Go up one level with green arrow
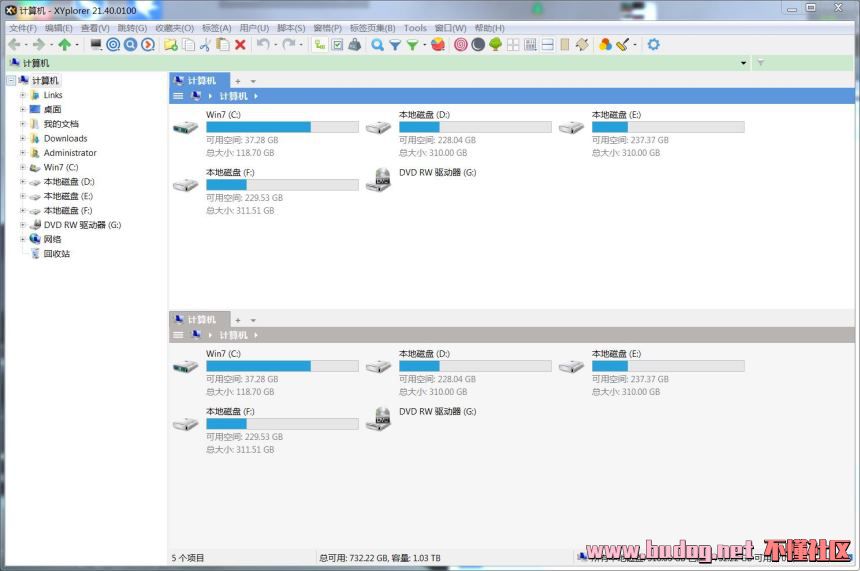This screenshot has height=571, width=860. coord(65,44)
